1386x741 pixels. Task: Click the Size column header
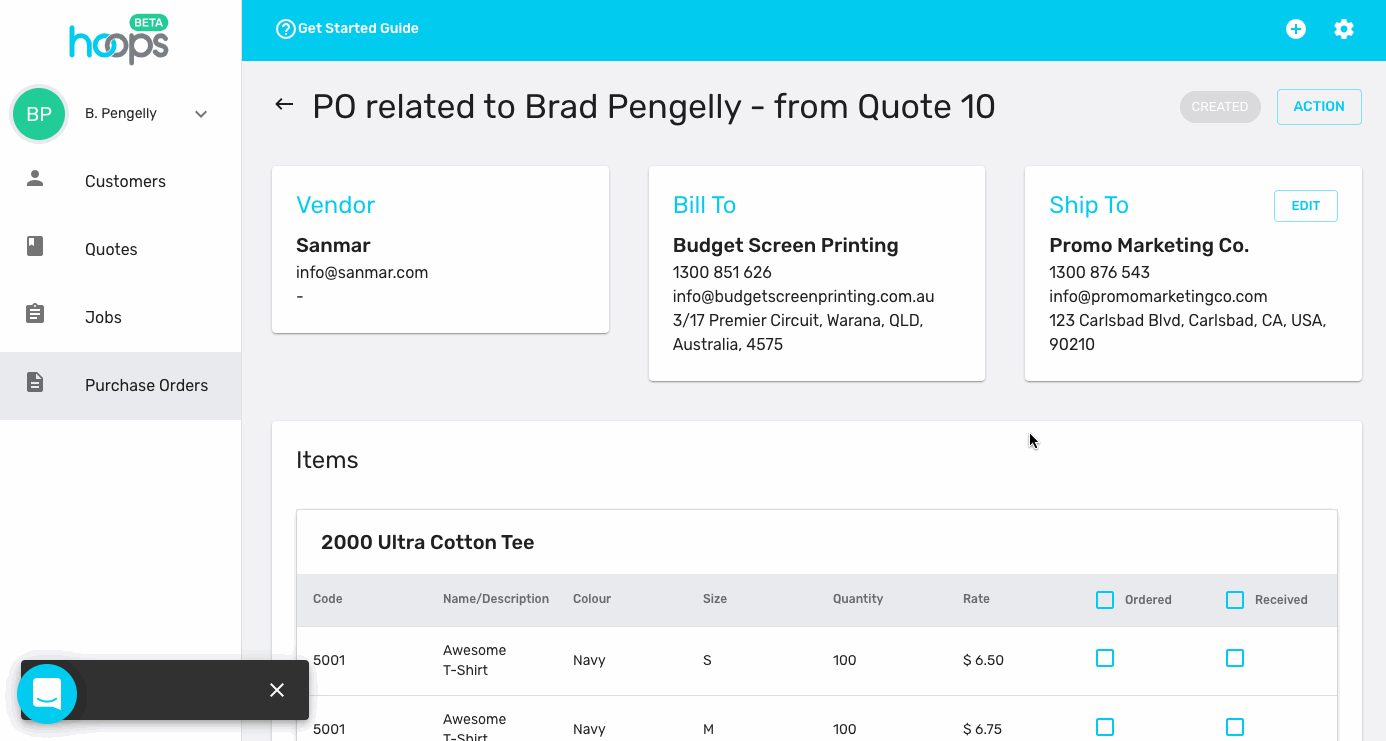(x=715, y=599)
